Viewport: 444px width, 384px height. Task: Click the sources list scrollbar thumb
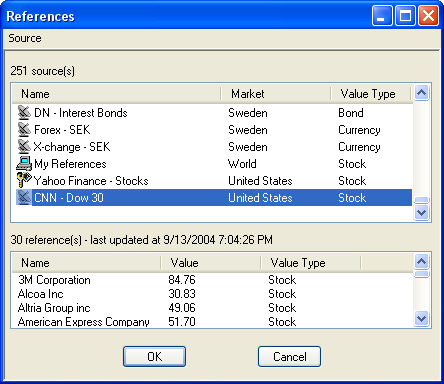click(x=422, y=200)
